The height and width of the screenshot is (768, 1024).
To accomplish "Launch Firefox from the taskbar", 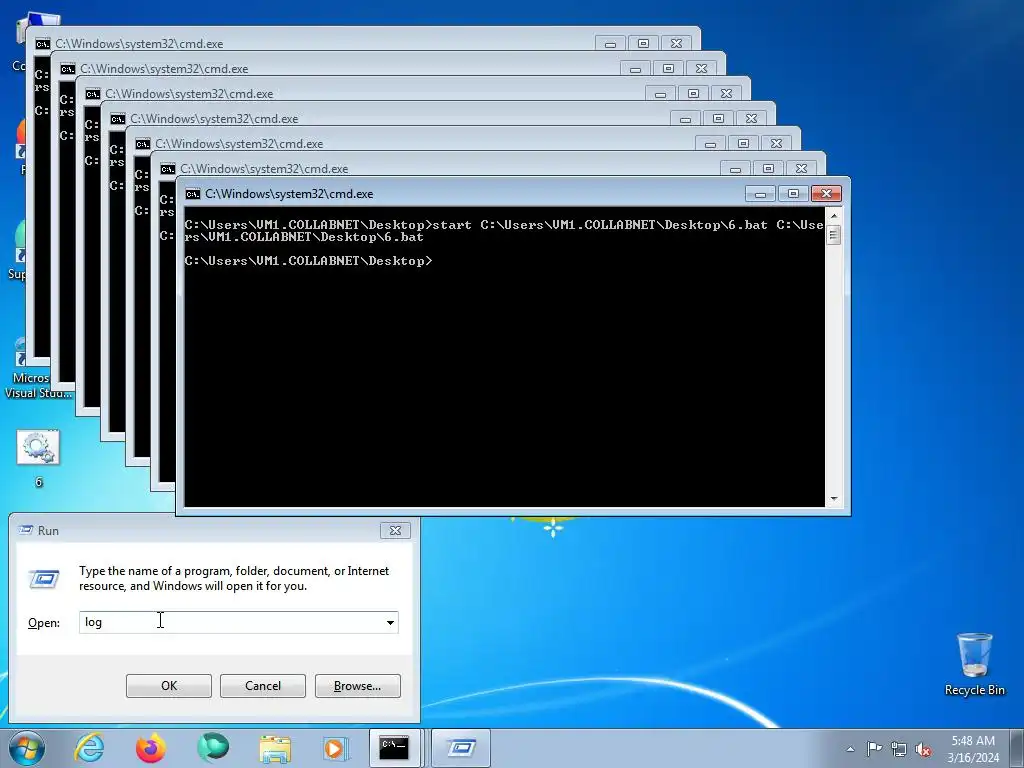I will pyautogui.click(x=150, y=748).
